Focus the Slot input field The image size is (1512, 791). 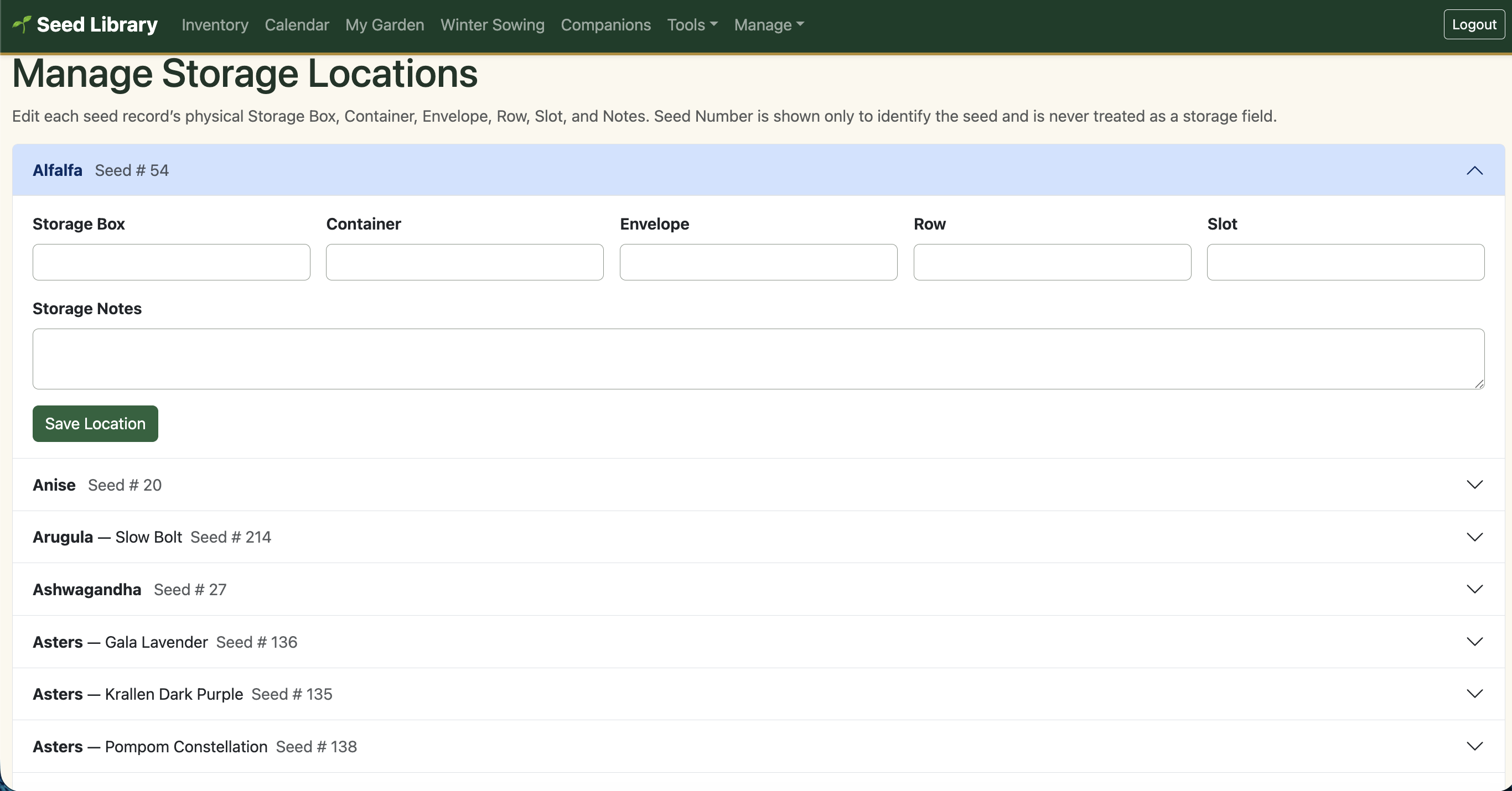click(1346, 262)
